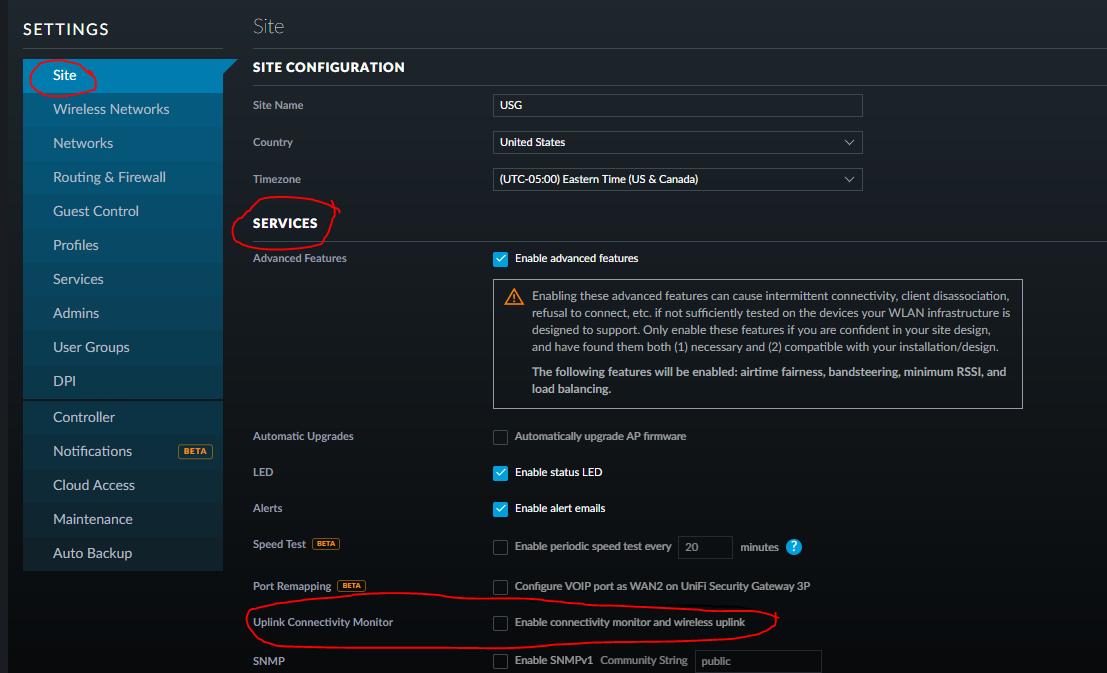Screen dimensions: 1107x673
Task: Navigate to Auto Backup settings
Action: pos(92,553)
